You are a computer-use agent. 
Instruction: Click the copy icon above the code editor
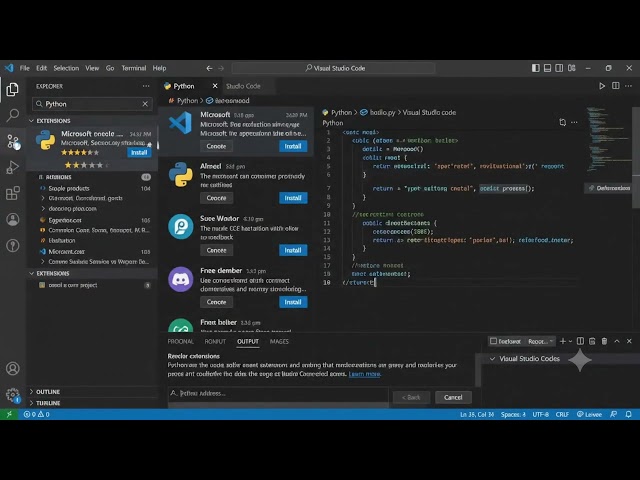point(562,122)
